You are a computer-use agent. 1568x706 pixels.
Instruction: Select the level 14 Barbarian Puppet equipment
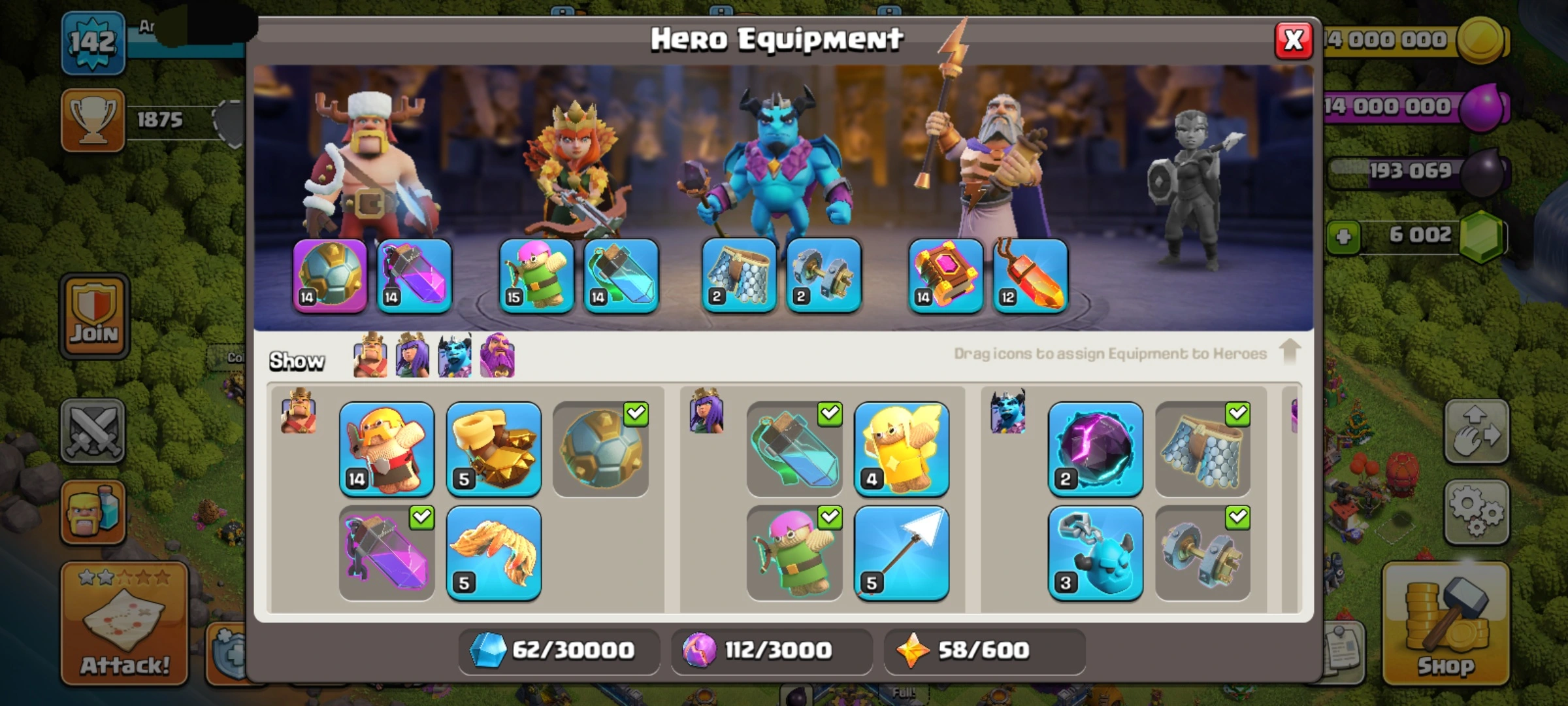[x=387, y=449]
